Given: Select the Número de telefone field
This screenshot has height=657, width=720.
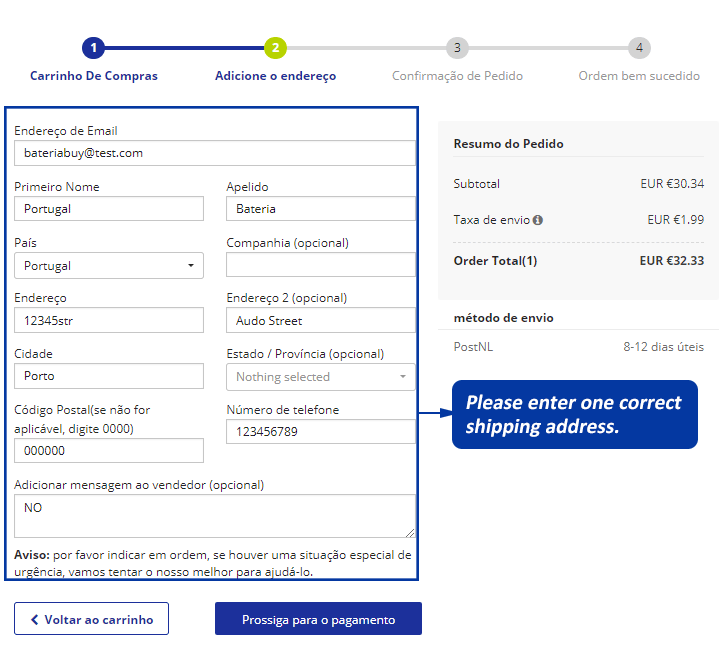Looking at the screenshot, I should (321, 432).
